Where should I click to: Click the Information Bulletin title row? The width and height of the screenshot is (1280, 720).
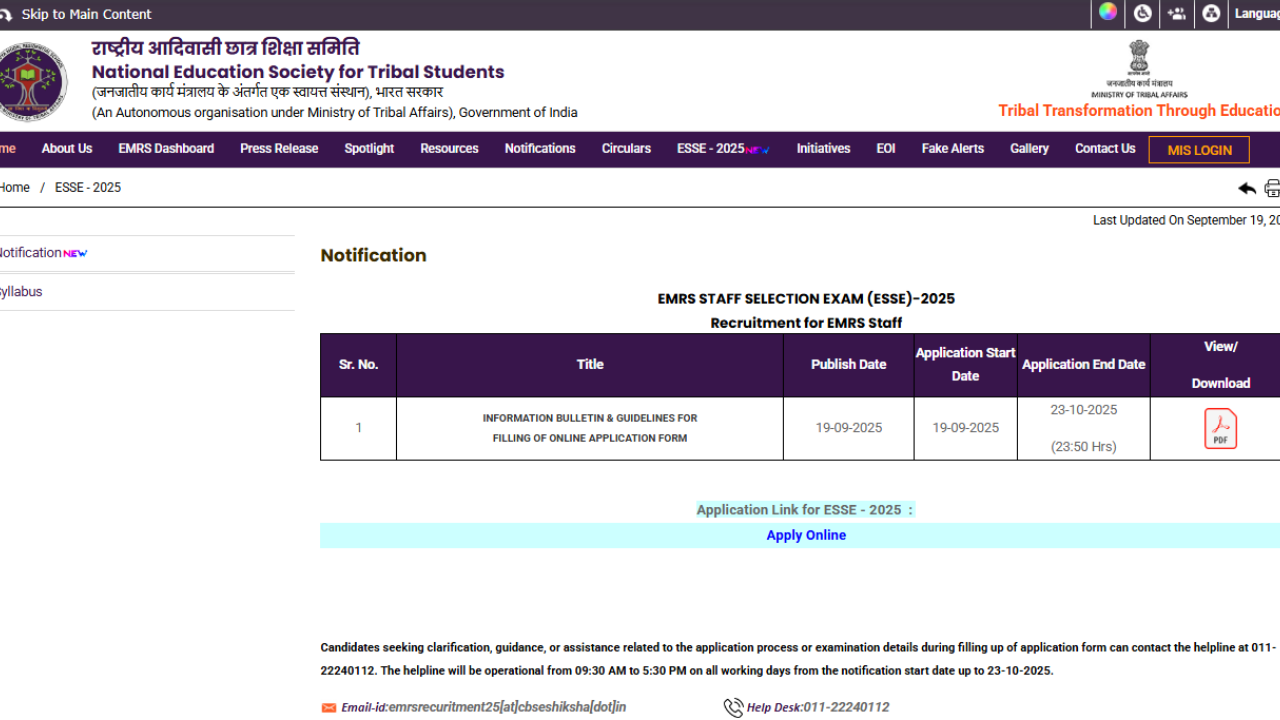click(590, 428)
